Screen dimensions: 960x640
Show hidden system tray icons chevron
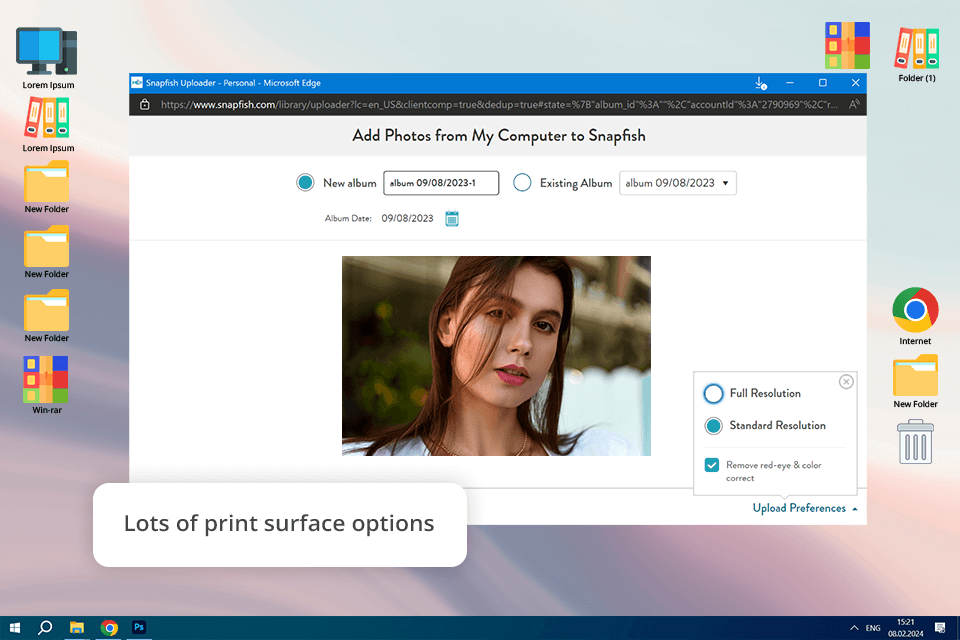pos(853,628)
